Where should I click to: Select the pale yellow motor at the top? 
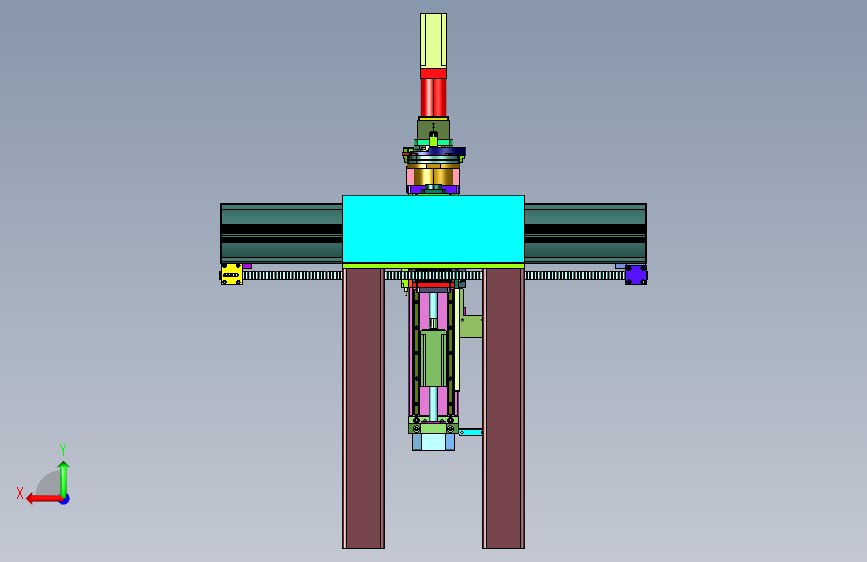point(433,41)
